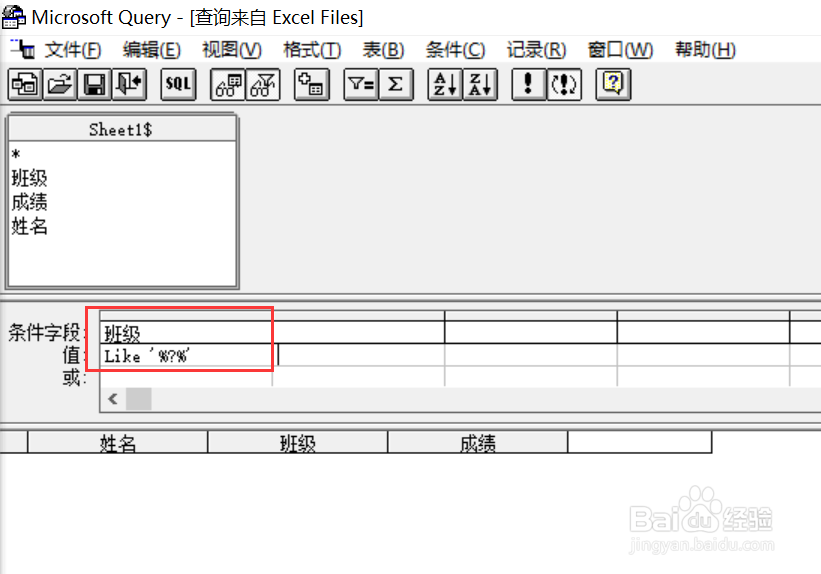Click the Query Now exclamation icon
Screen dimensions: 821x574
528,84
